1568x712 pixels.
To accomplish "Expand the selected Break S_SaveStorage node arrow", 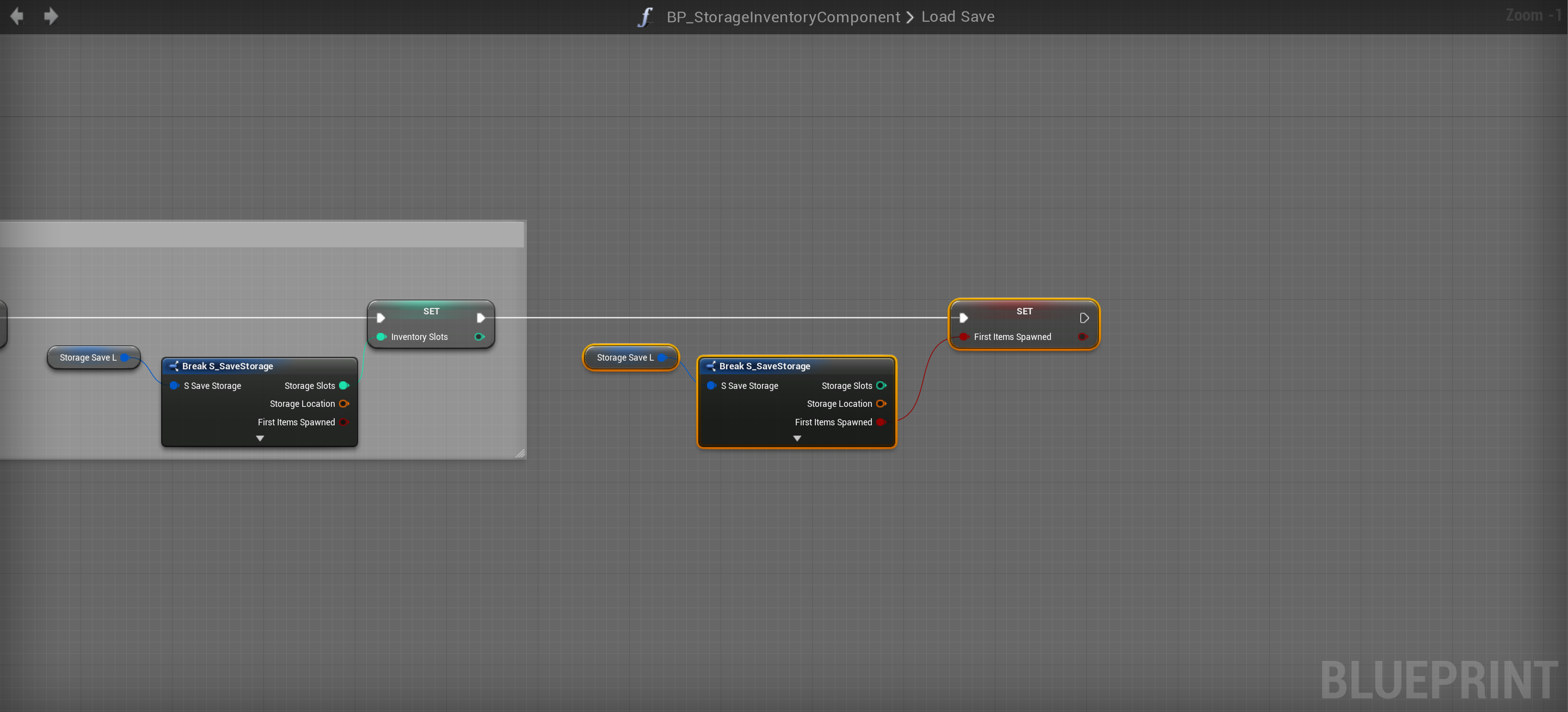I will (797, 438).
